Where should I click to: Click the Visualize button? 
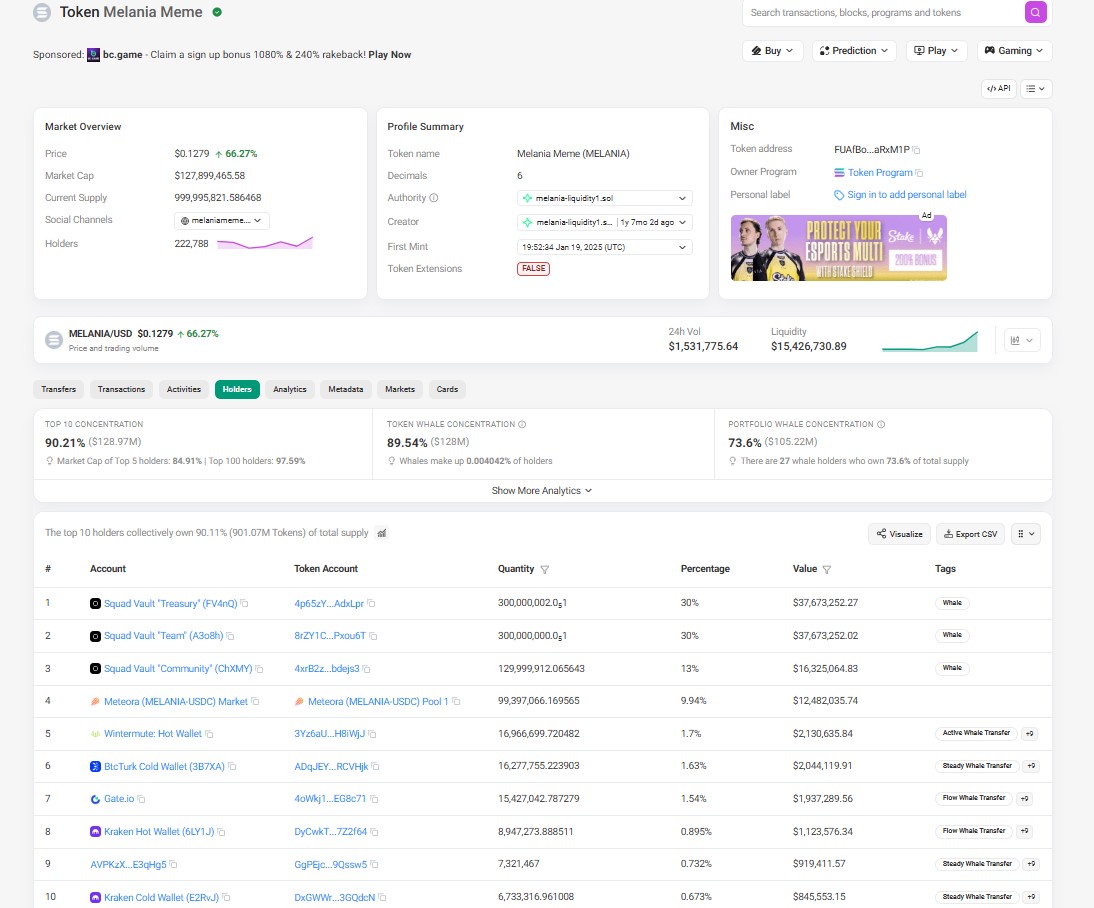899,534
